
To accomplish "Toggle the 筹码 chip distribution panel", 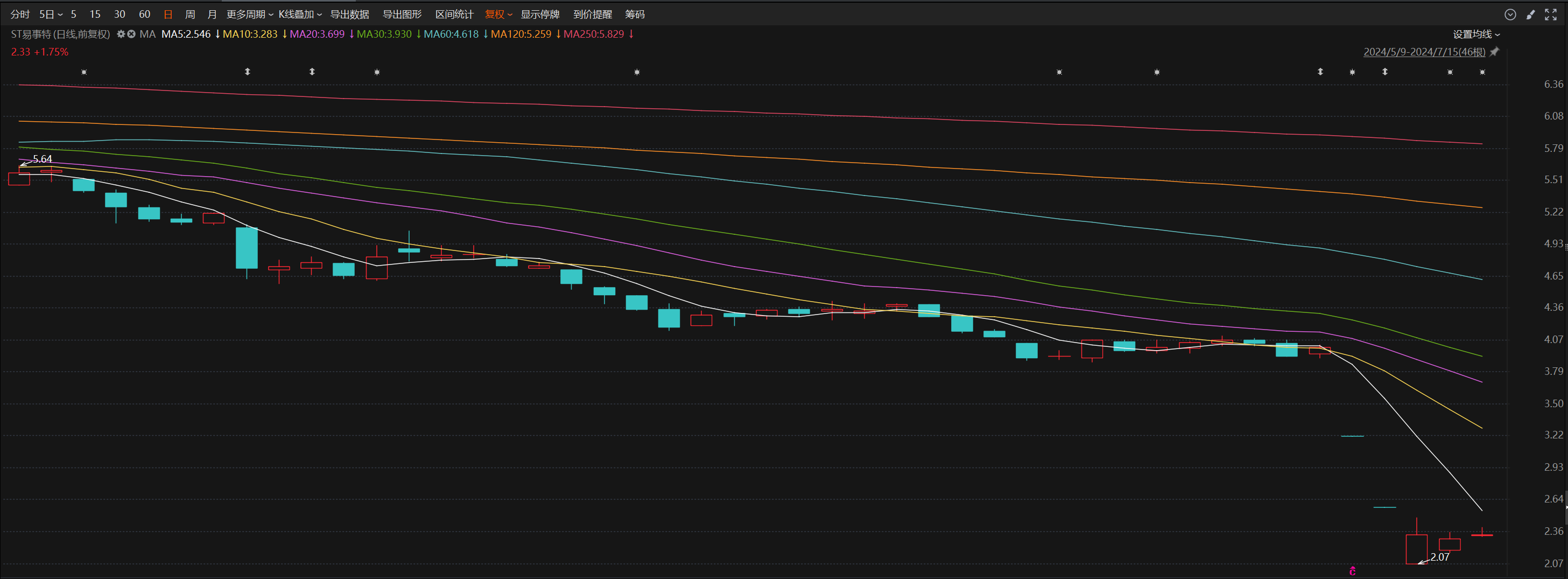I will tap(634, 14).
